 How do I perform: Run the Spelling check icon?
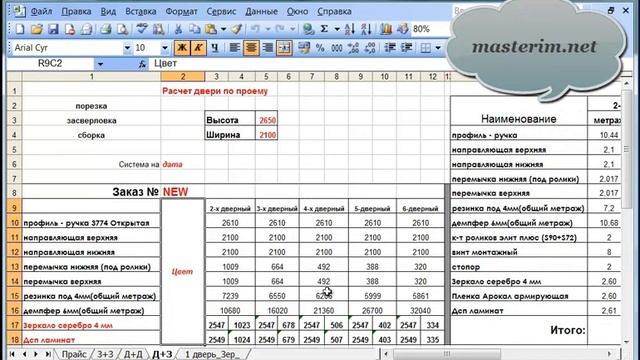pyautogui.click(x=142, y=29)
